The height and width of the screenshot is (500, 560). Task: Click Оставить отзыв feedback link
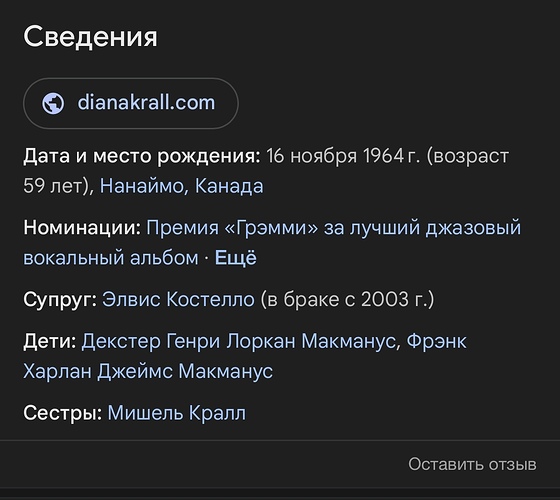pos(472,464)
